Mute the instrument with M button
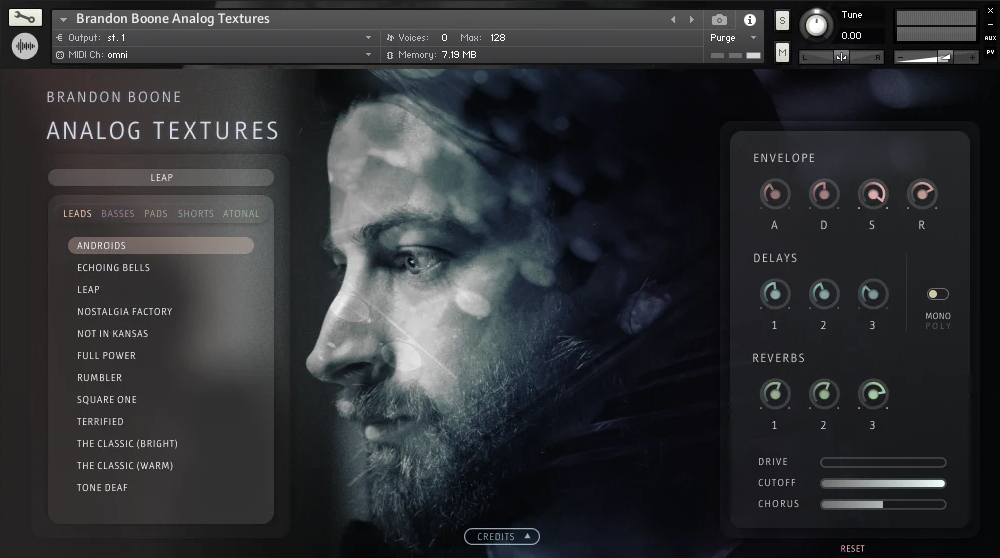Screen dimensions: 1000x558 (782, 52)
